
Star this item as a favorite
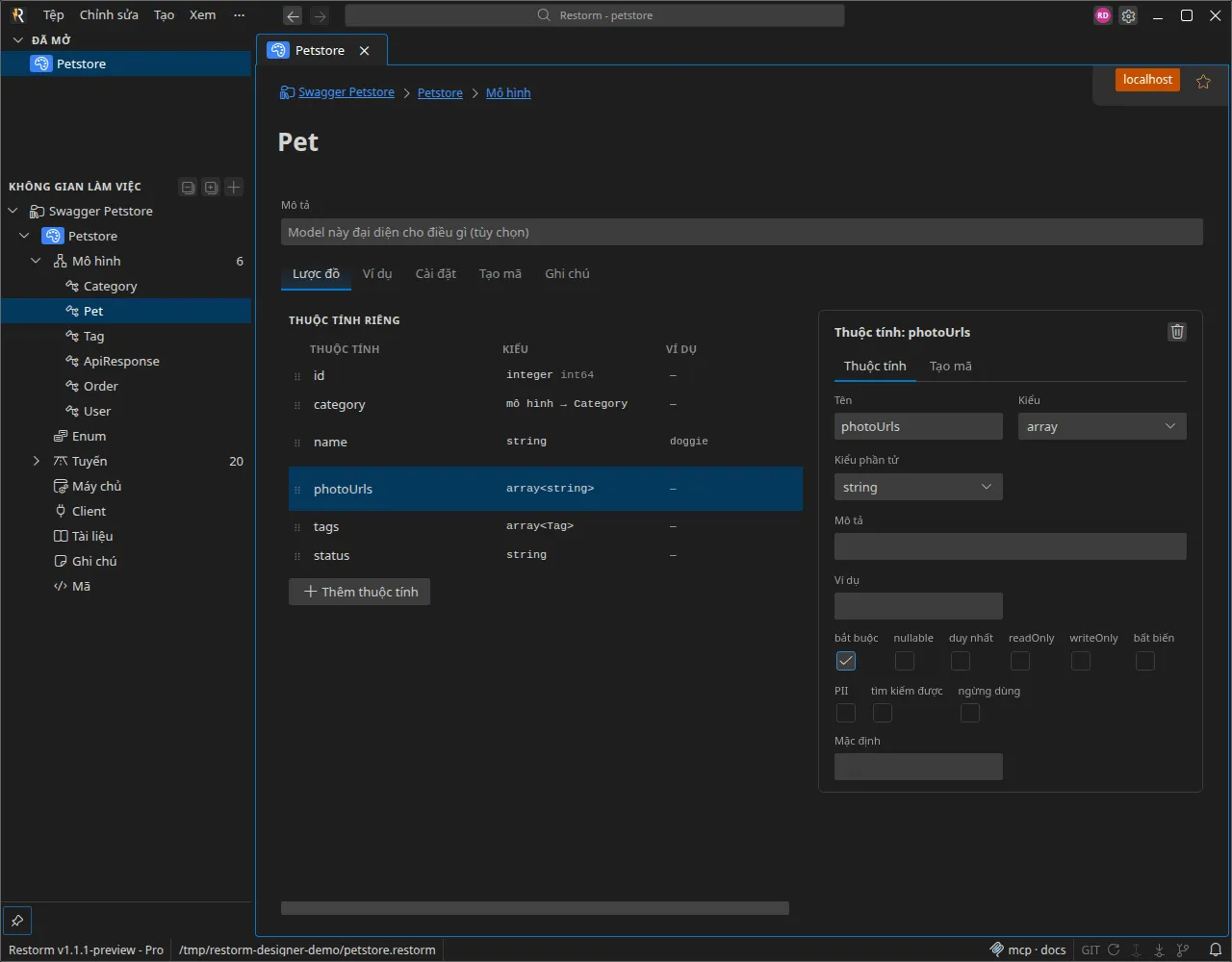pos(1203,82)
